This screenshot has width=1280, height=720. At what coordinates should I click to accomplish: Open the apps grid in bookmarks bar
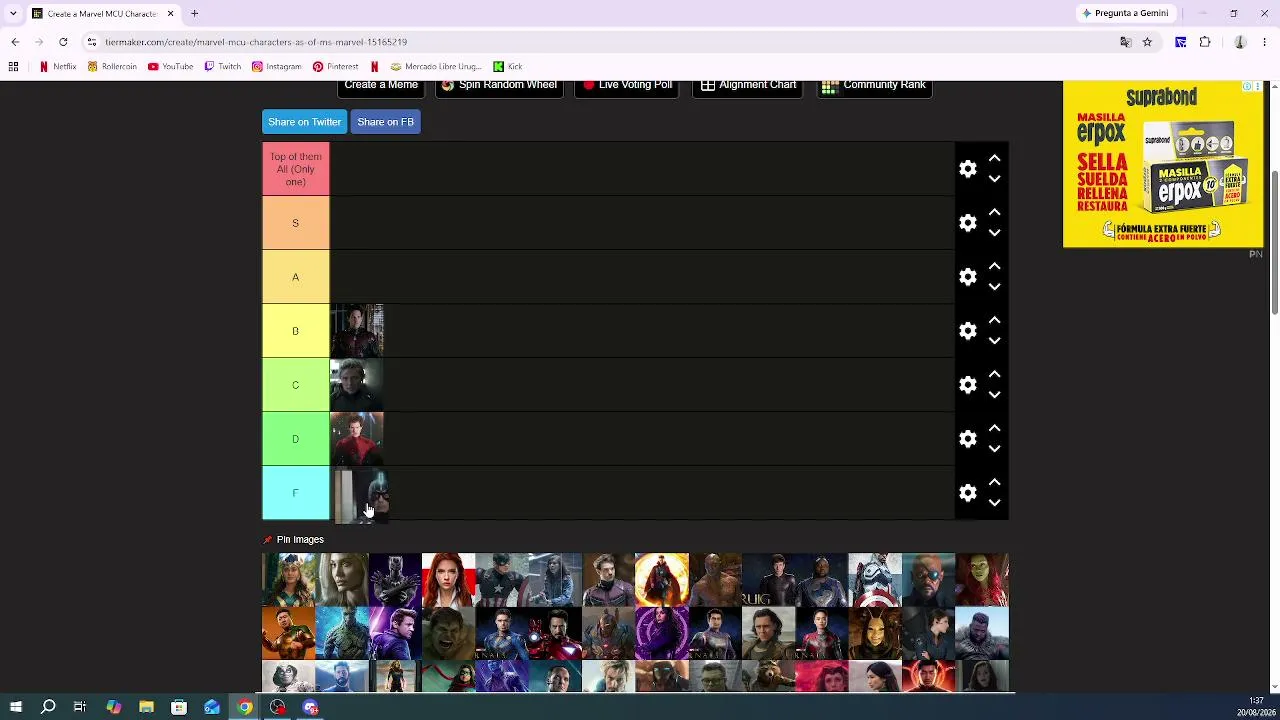tap(13, 67)
